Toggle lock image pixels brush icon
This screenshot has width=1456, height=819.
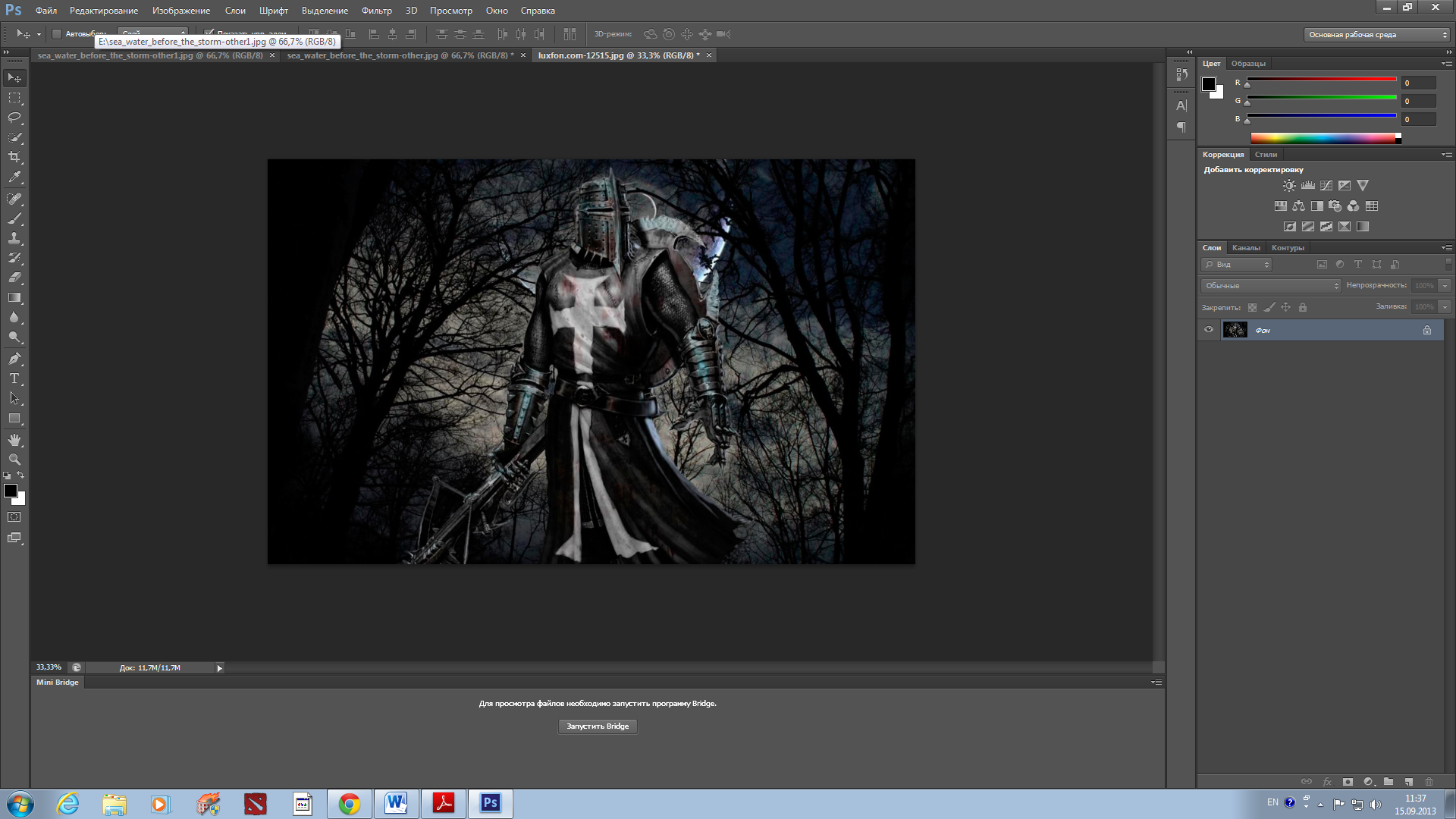(1269, 307)
